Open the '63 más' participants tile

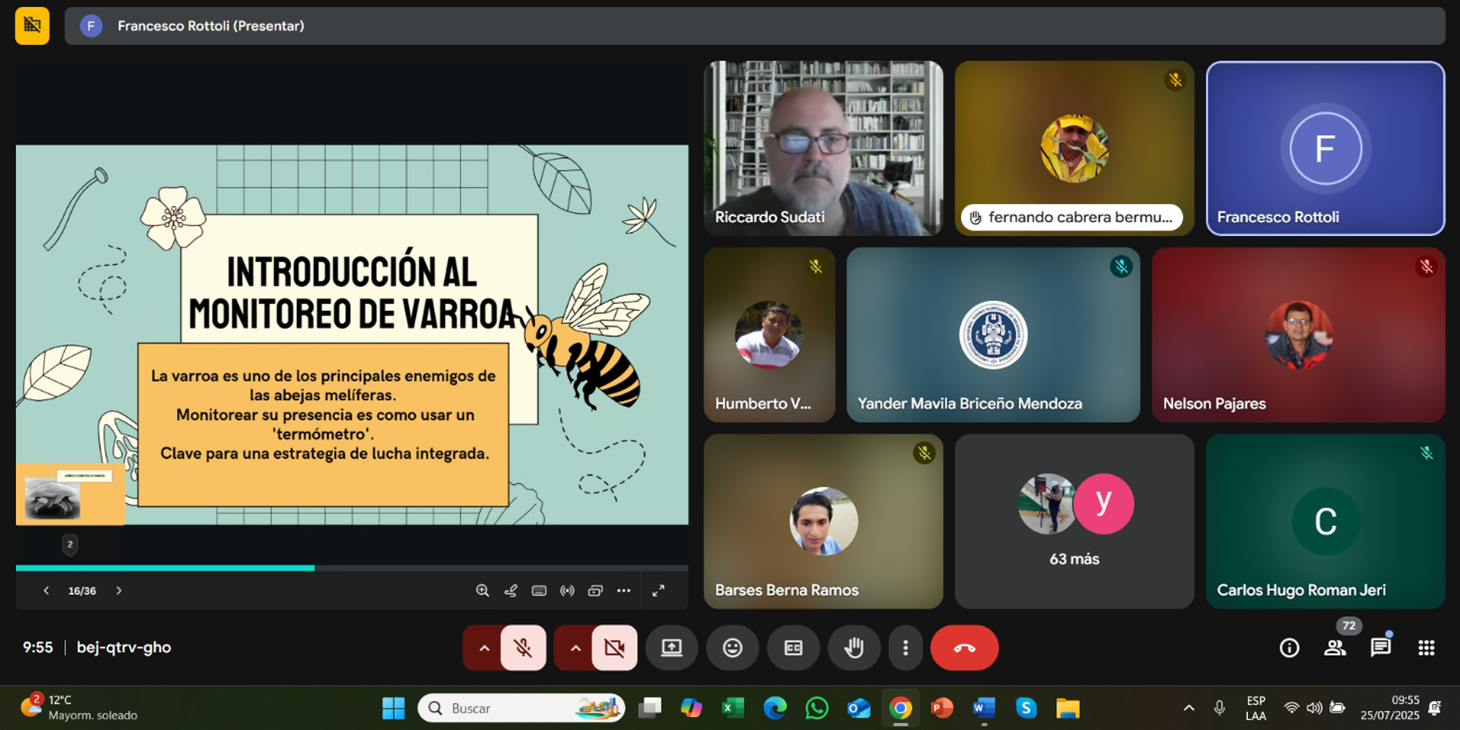(x=1074, y=521)
